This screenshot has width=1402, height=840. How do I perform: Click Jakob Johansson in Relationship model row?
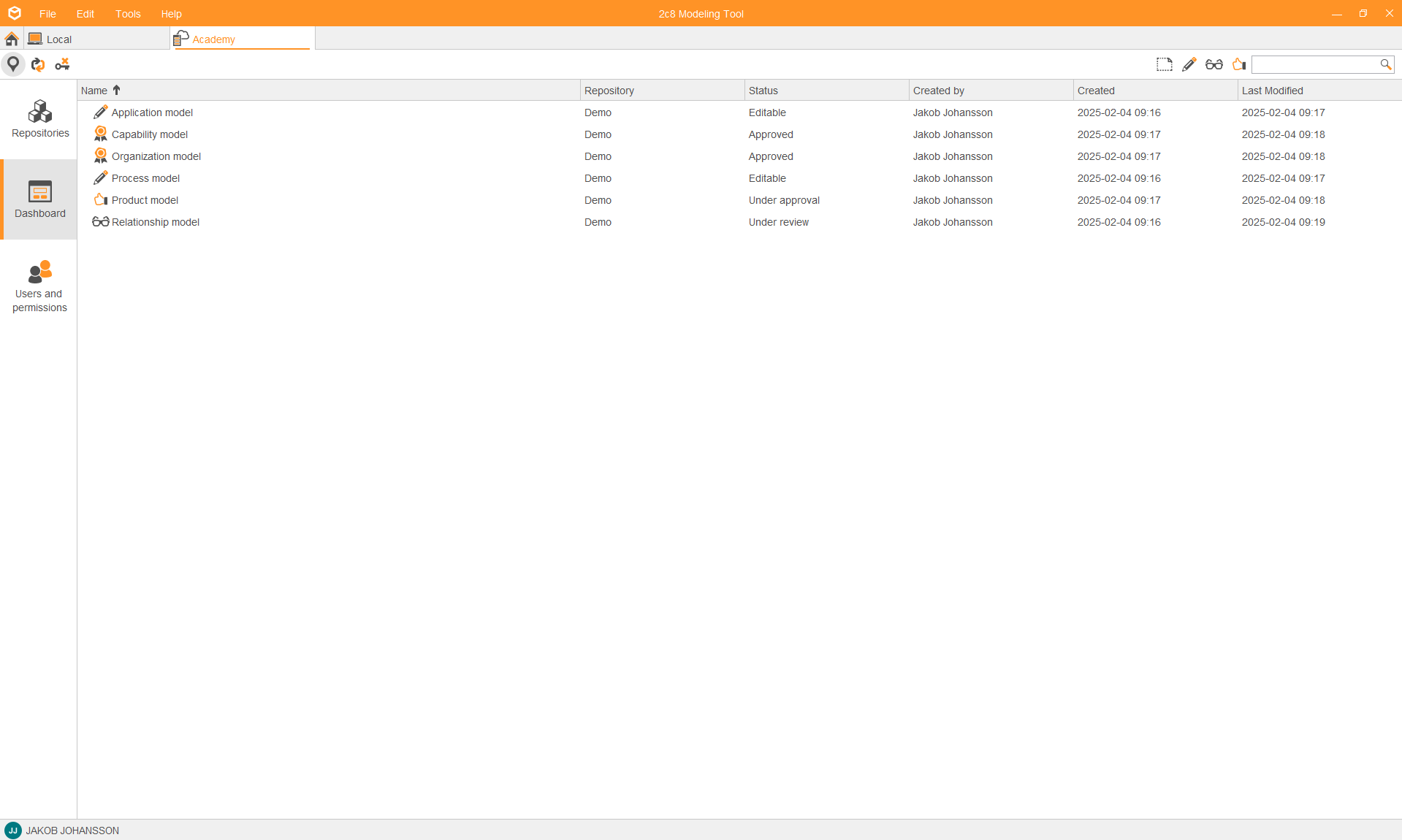coord(953,222)
